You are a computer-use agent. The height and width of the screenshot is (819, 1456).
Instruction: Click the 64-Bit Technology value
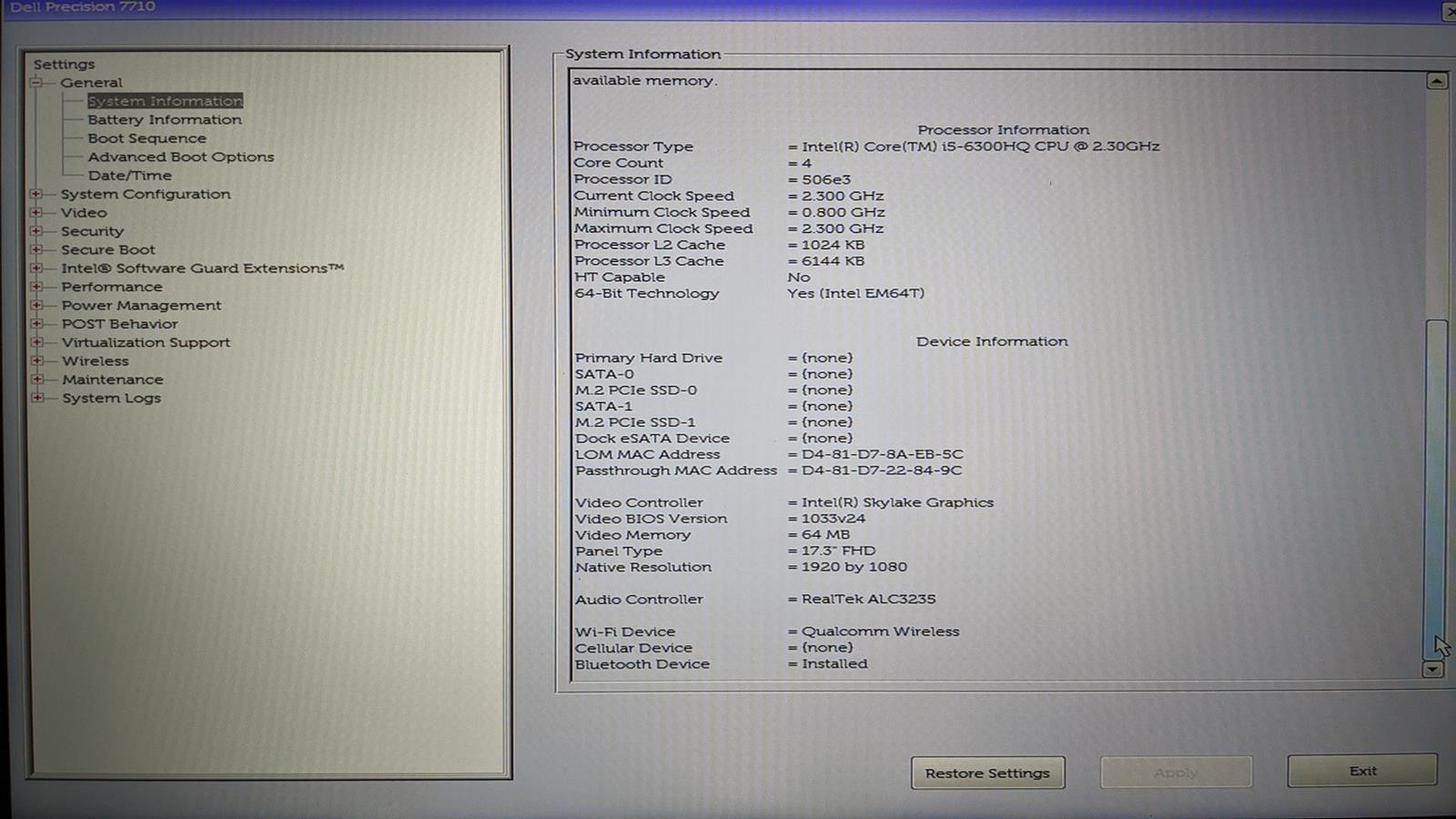(x=855, y=293)
